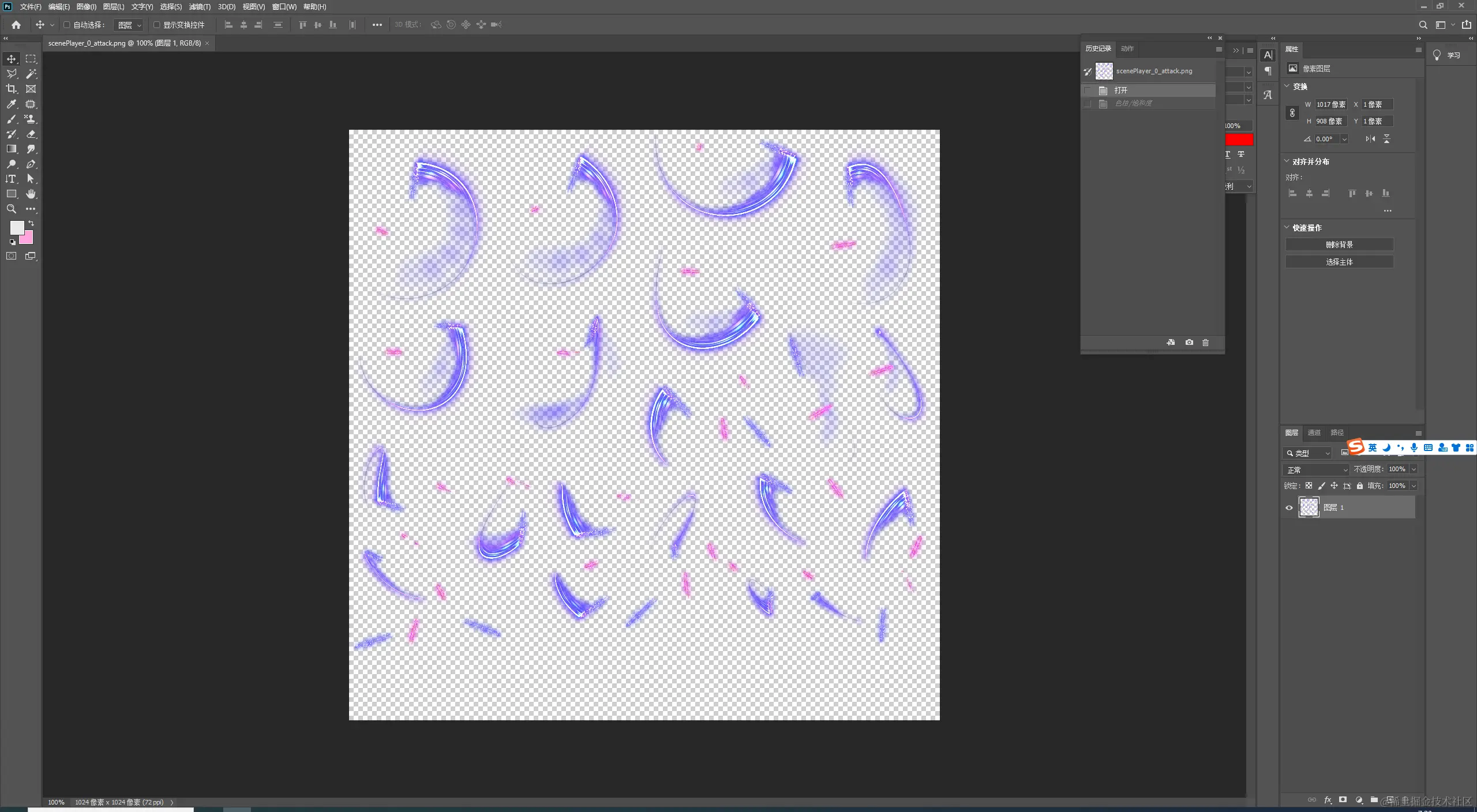Open rotation angle dropdown in Properties
This screenshot has height=812, width=1477.
1344,139
